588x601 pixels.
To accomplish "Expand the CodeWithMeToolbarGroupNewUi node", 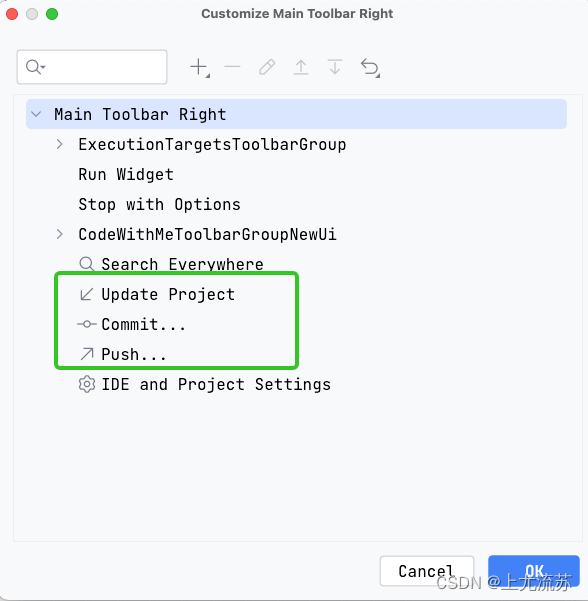I will pos(59,234).
